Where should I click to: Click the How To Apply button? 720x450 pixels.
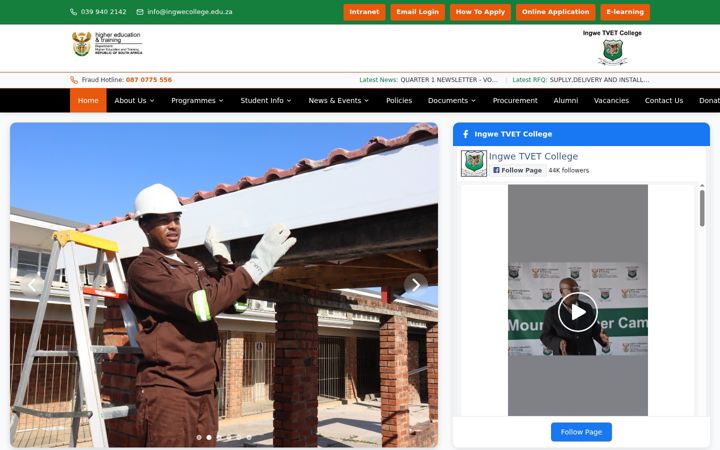[480, 12]
